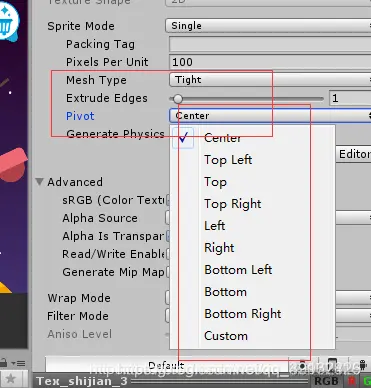
Task: Click the star favorites icon
Action: (x=10, y=379)
